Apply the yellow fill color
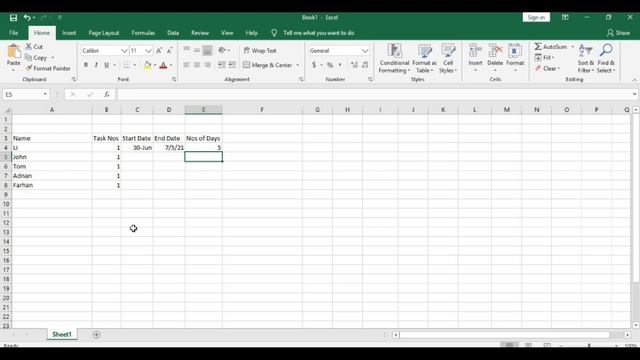This screenshot has width=640, height=360. point(148,65)
